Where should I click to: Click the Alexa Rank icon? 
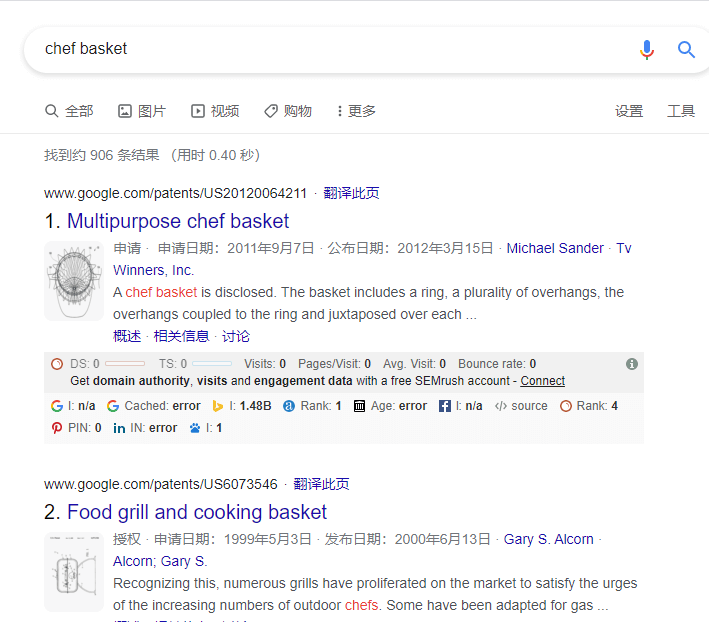click(289, 406)
